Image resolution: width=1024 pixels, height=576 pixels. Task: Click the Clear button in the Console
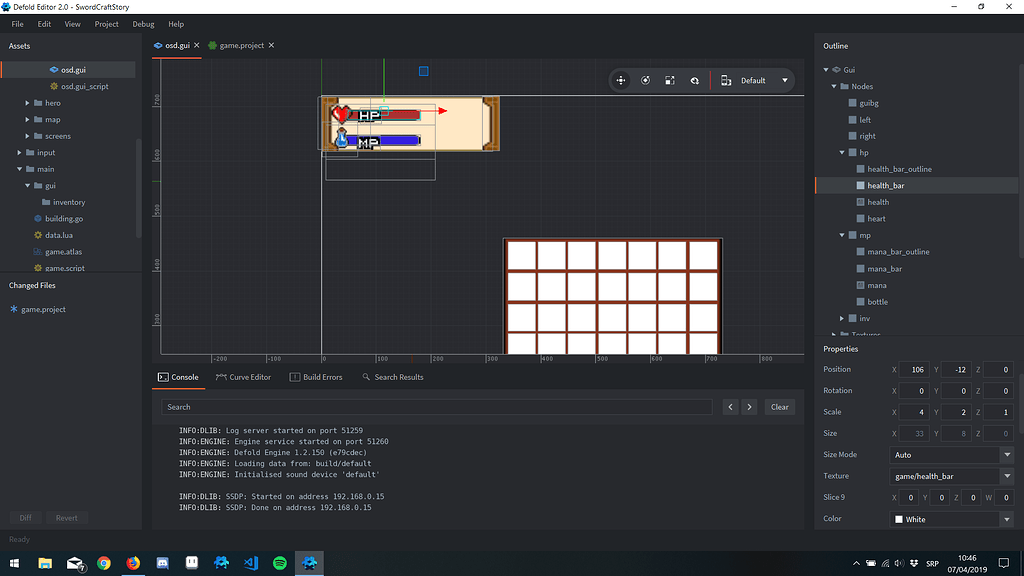tap(779, 407)
